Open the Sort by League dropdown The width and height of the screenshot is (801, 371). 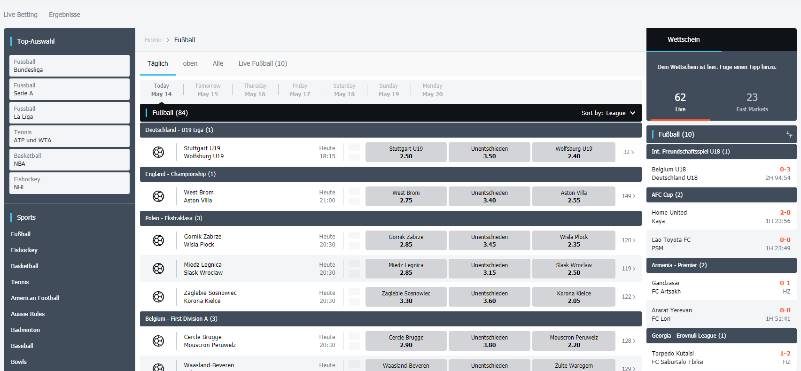coord(608,113)
